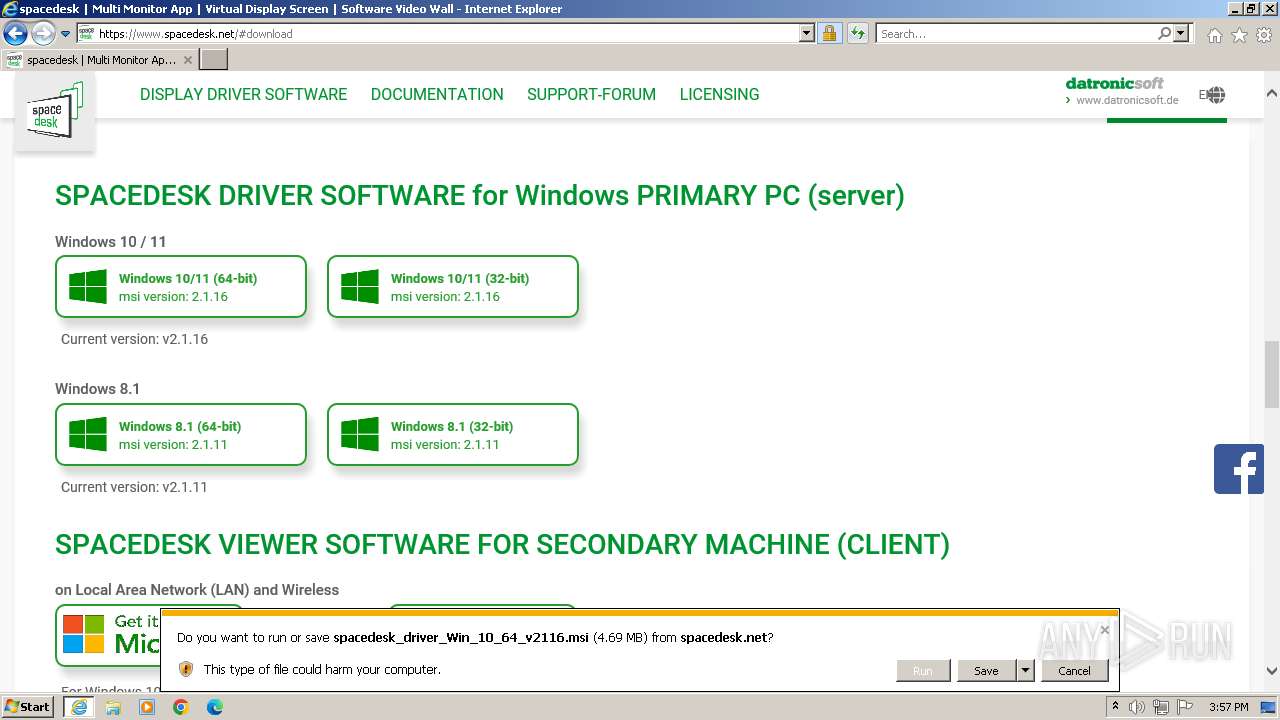Open SUPPORT-FORUM menu item
Image resolution: width=1280 pixels, height=720 pixels.
tap(591, 94)
